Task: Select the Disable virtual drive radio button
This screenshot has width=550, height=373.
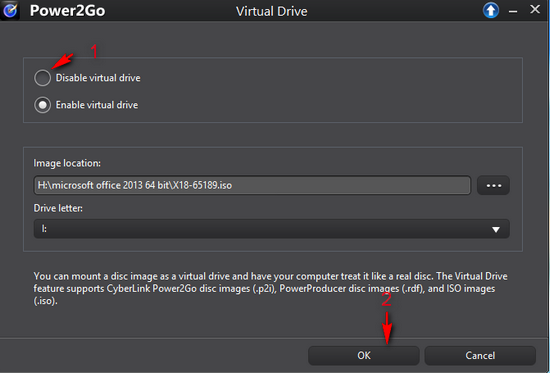Action: 42,78
